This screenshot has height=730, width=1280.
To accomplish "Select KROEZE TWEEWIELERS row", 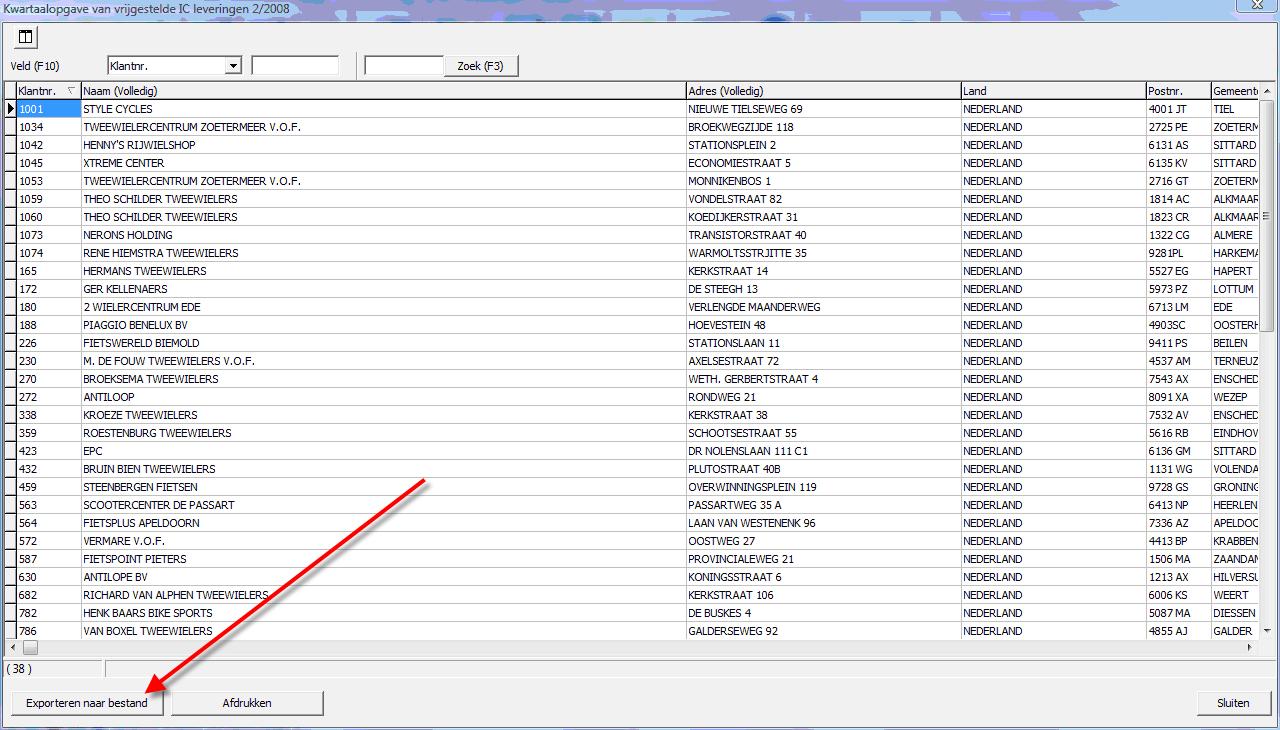I will [x=632, y=415].
